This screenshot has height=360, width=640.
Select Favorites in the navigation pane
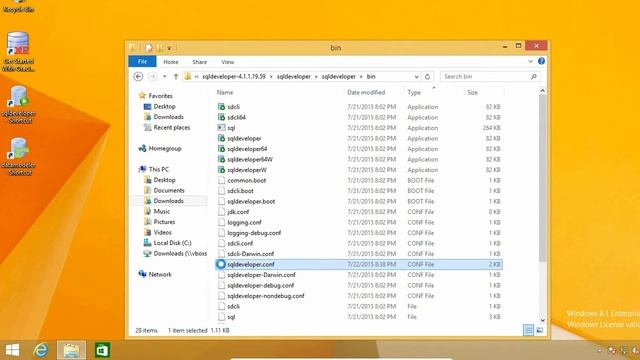[160, 96]
